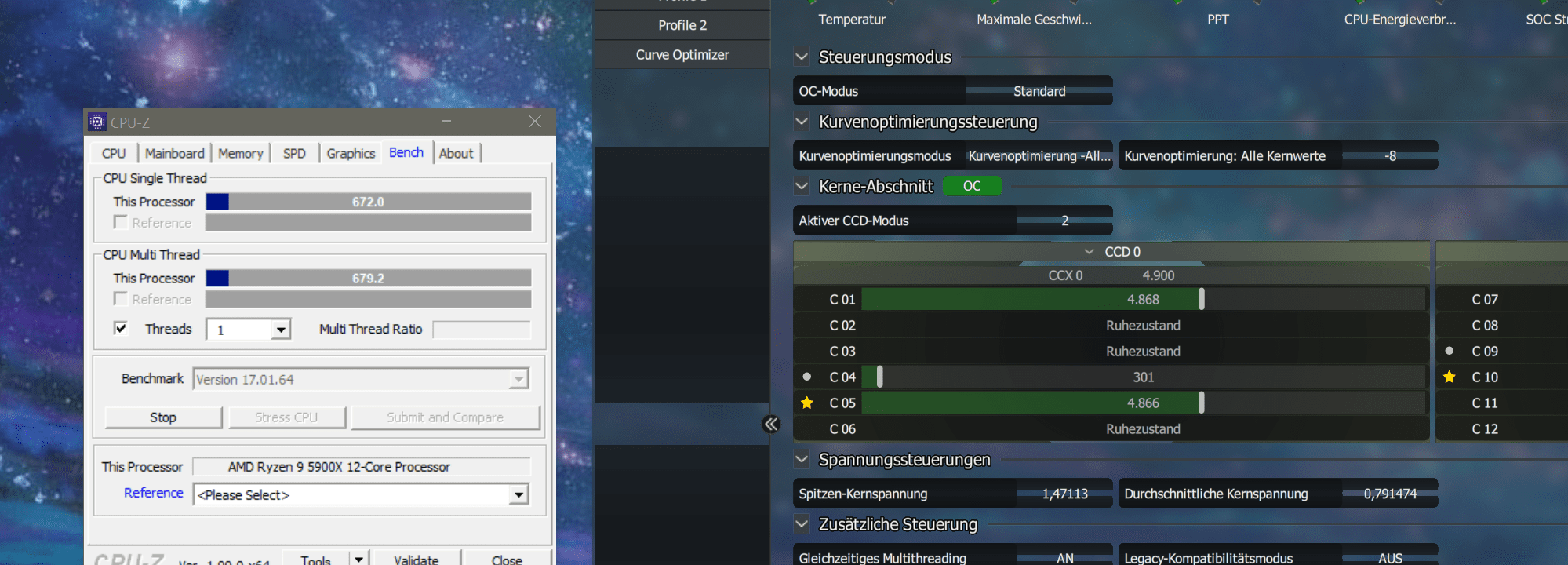Image resolution: width=1568 pixels, height=565 pixels.
Task: Uncheck the Threads checkbox
Action: pyautogui.click(x=120, y=328)
